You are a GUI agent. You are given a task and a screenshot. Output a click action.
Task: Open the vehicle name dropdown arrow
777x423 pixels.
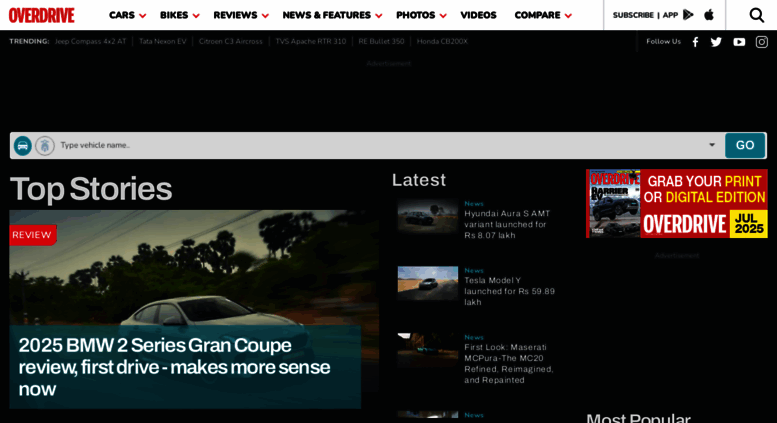click(x=712, y=145)
